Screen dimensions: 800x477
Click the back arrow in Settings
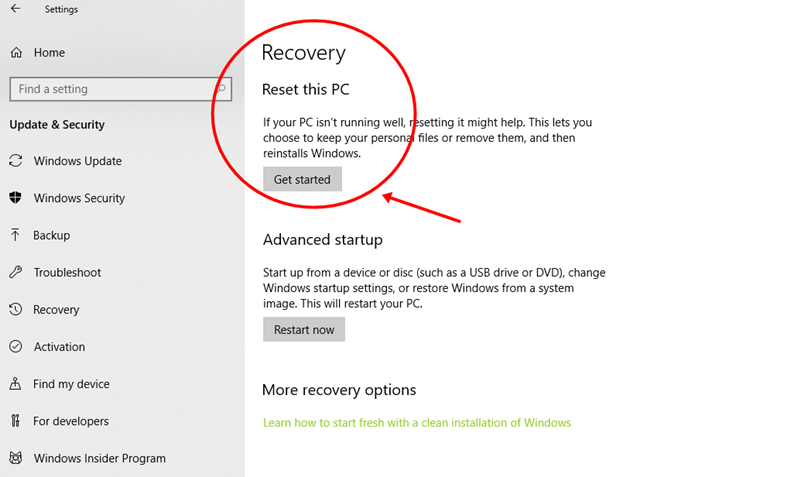click(16, 9)
